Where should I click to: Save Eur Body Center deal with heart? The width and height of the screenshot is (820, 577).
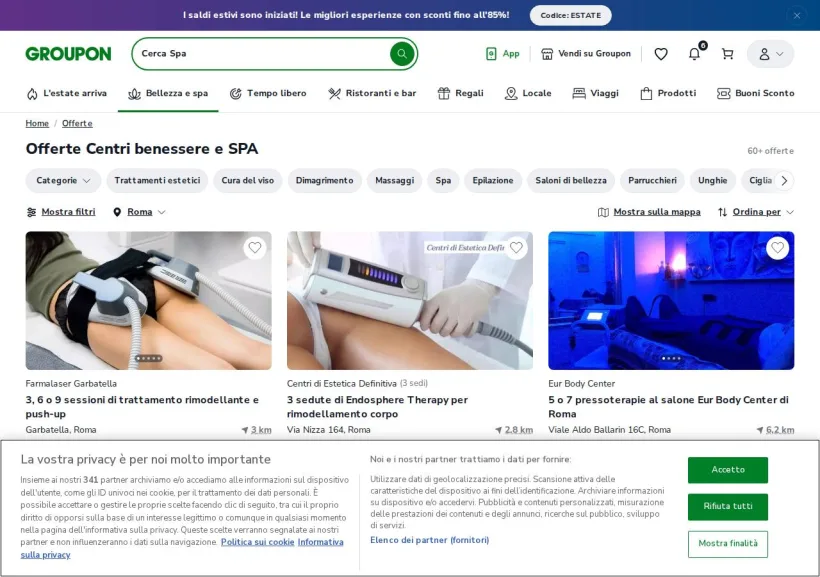[x=777, y=247]
